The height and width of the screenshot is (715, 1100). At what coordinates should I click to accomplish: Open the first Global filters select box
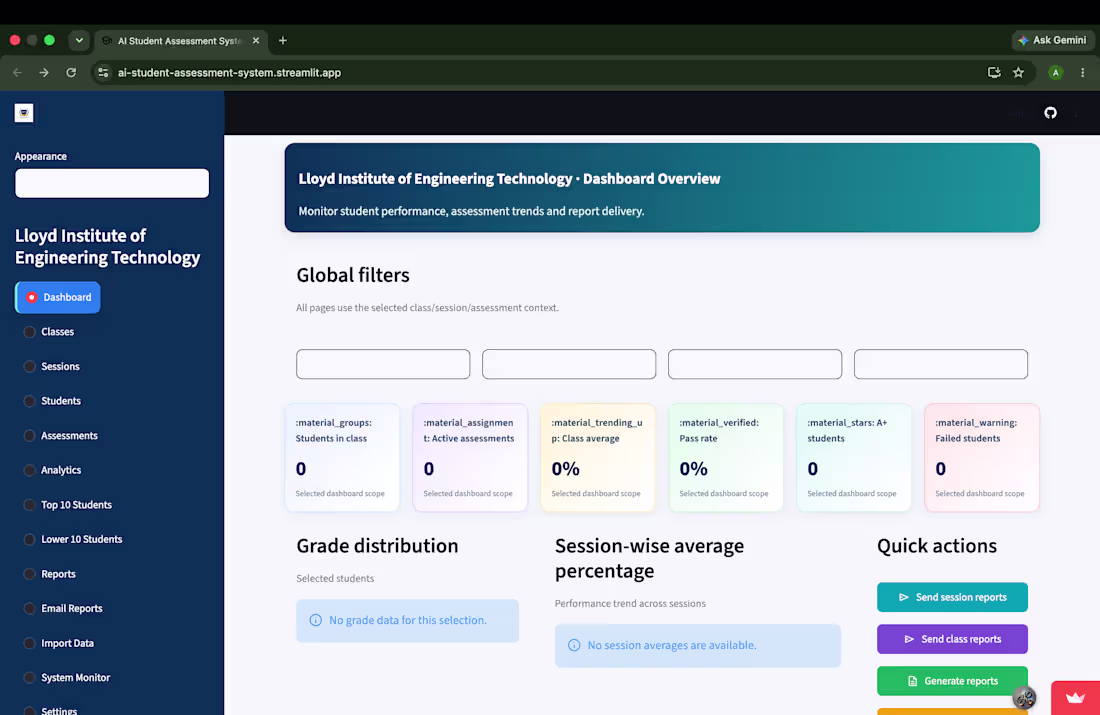[x=383, y=364]
